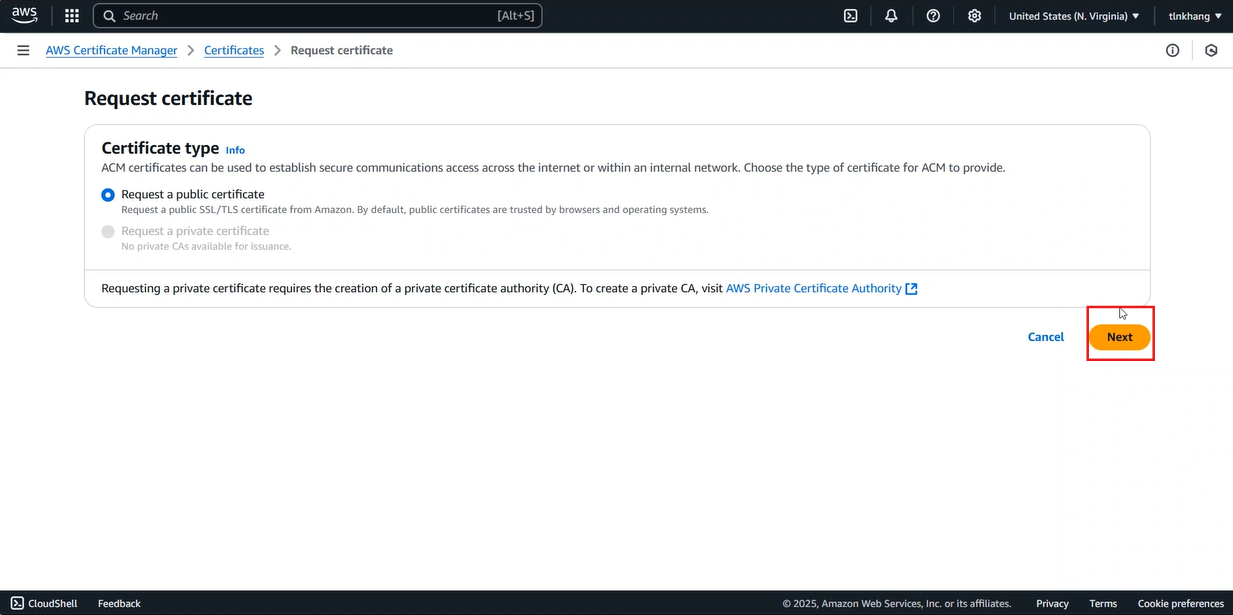
Task: Click the Certificate type heading
Action: tap(160, 148)
